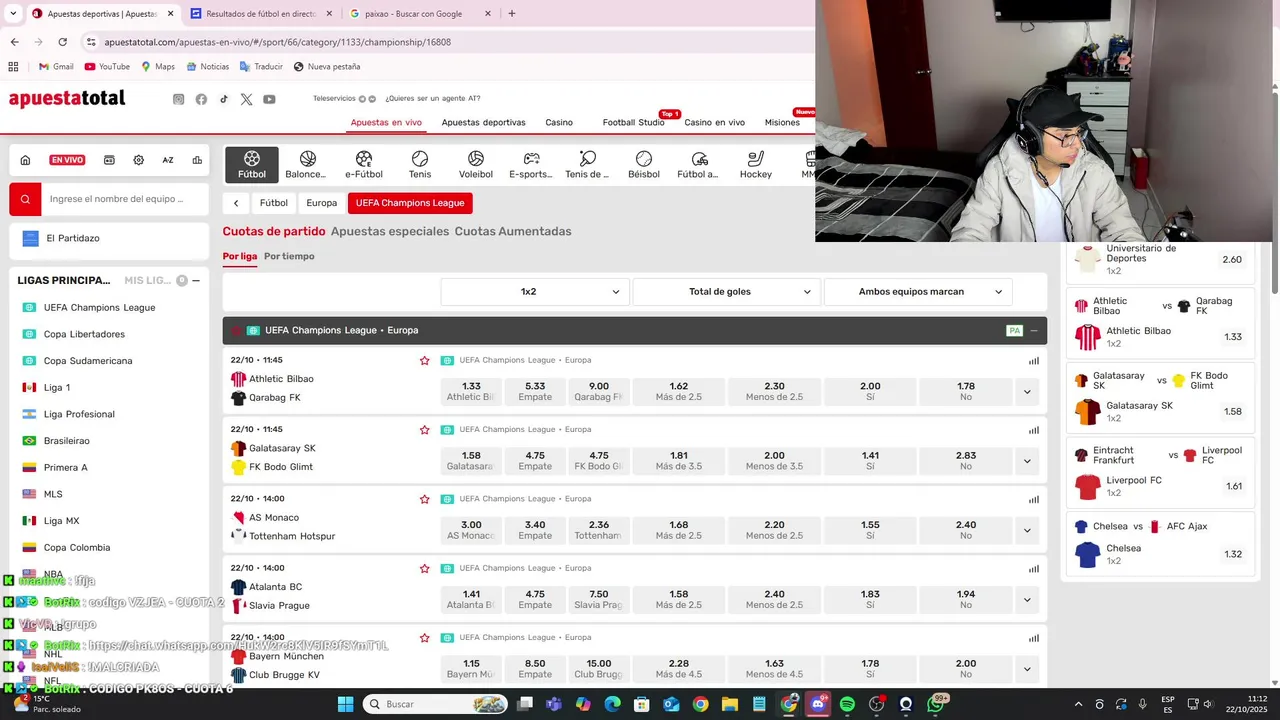Image resolution: width=1280 pixels, height=720 pixels.
Task: Open Discord from the Windows taskbar
Action: [x=818, y=704]
